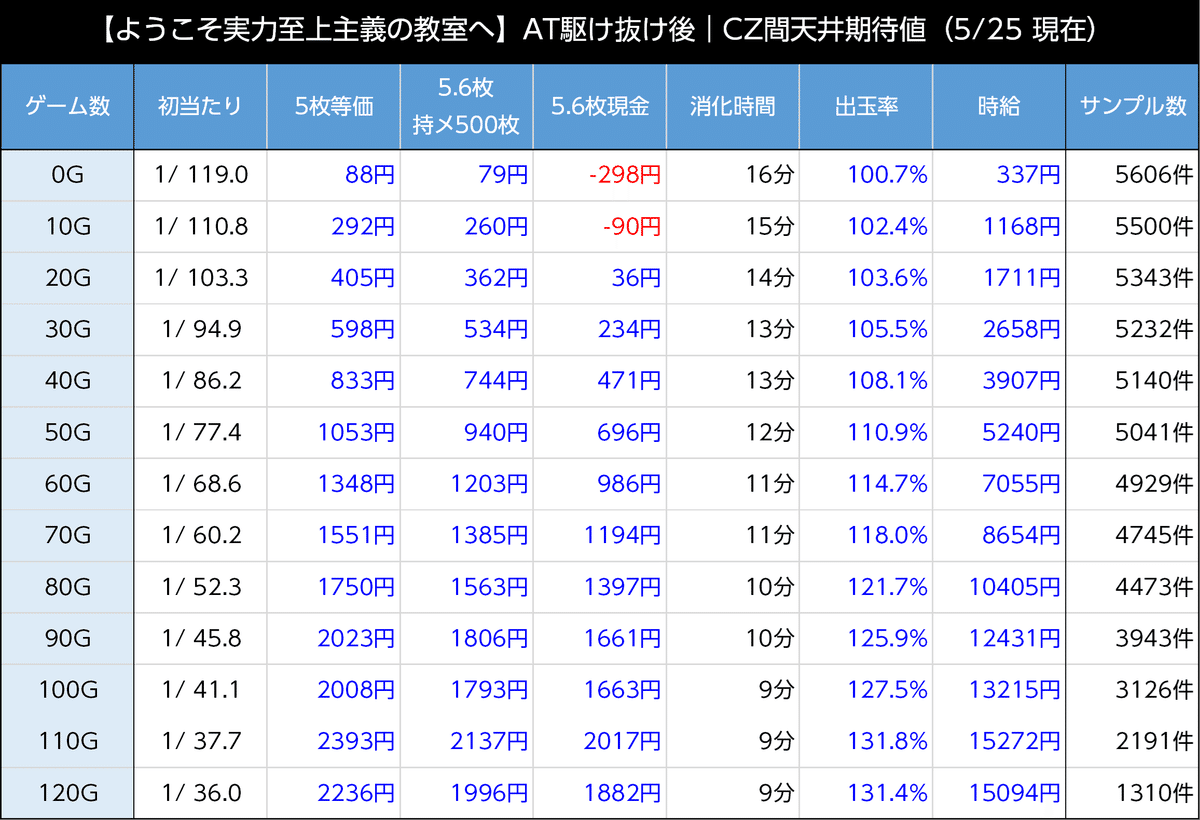Screen dimensions: 1200x820
Task: Click the 131.8% payout cell
Action: pyautogui.click(x=865, y=742)
